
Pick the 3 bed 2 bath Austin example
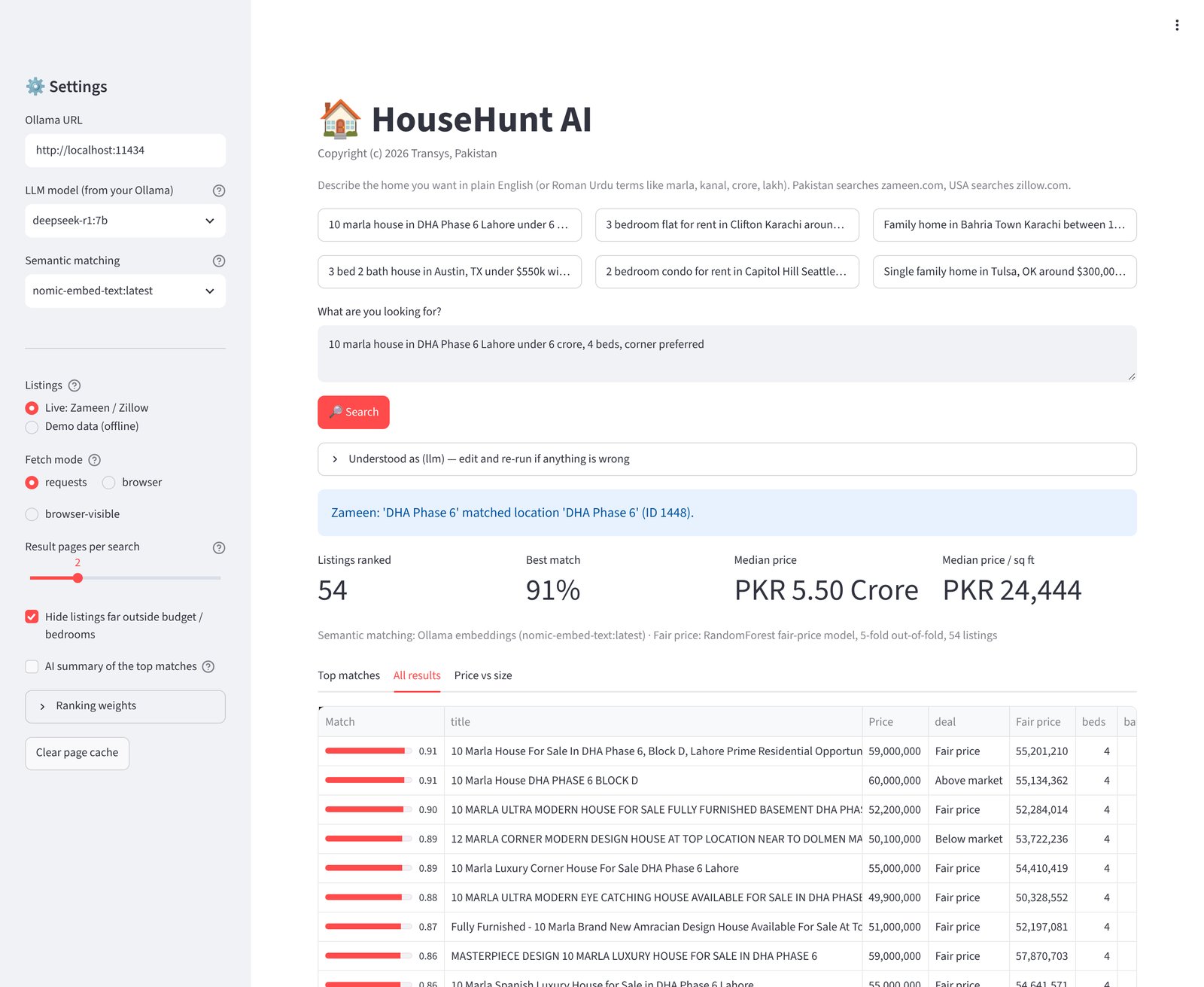(449, 272)
